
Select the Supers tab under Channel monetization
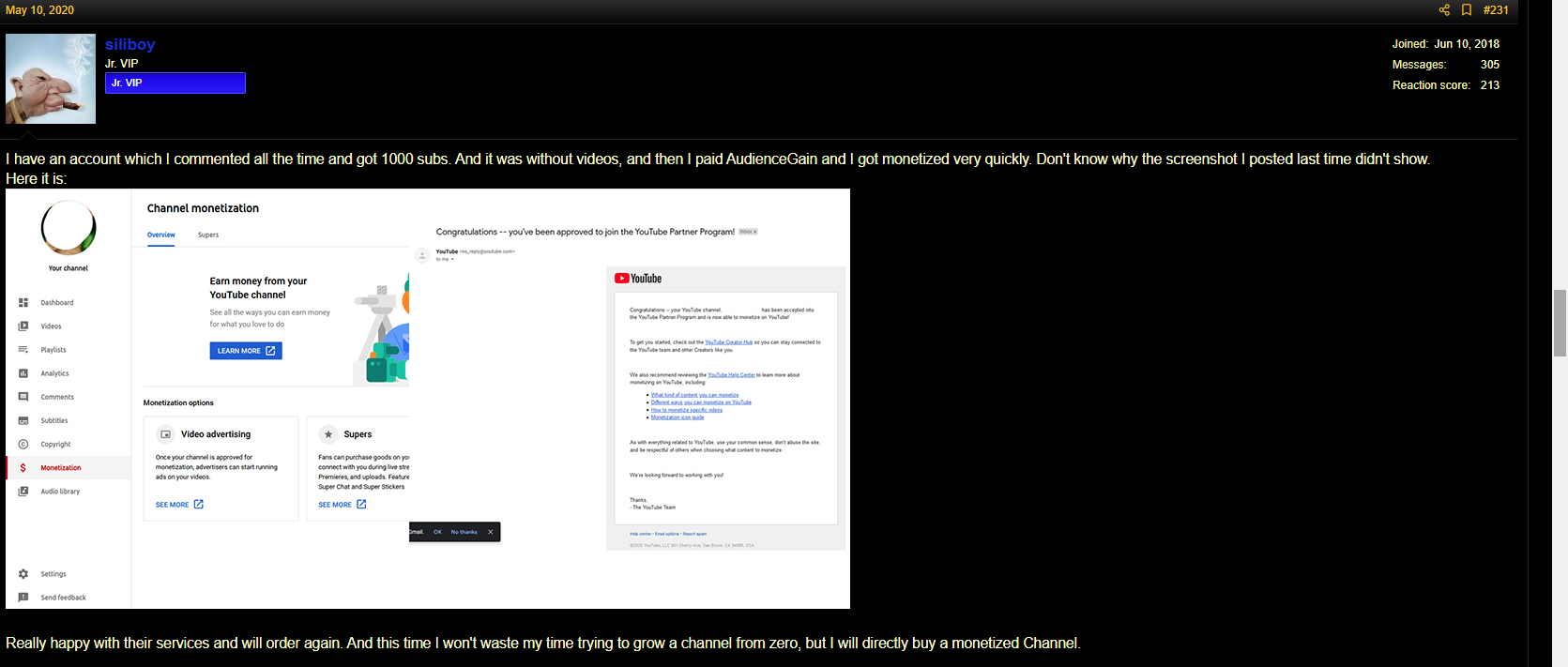pyautogui.click(x=208, y=235)
